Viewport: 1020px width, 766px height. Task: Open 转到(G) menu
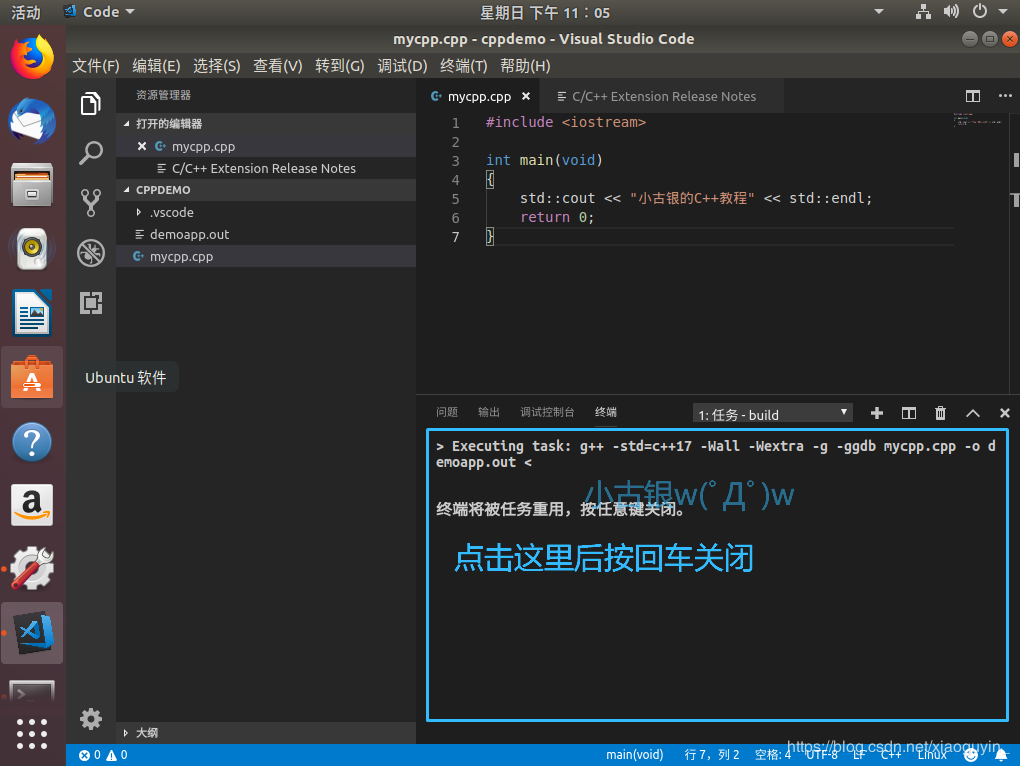(x=340, y=66)
